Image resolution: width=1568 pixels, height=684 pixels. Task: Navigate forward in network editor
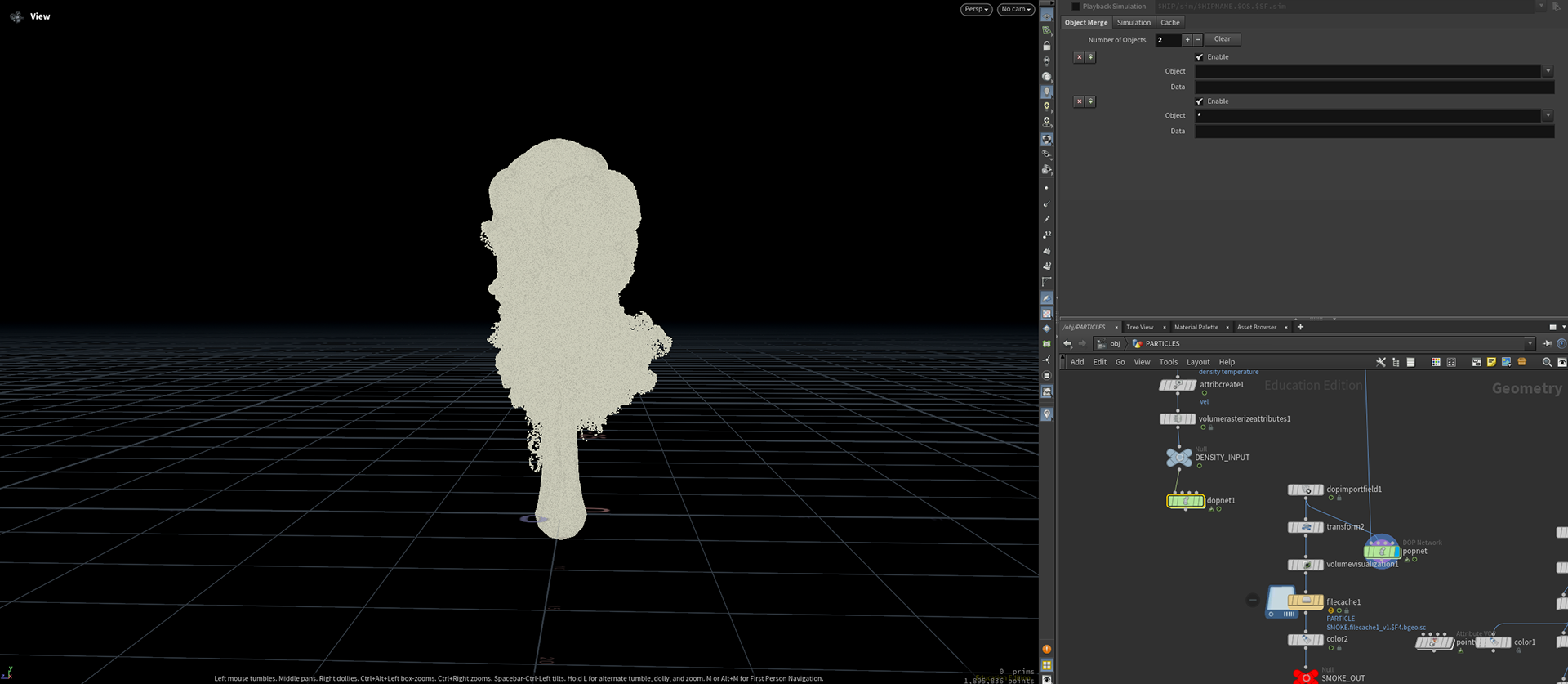click(1083, 344)
